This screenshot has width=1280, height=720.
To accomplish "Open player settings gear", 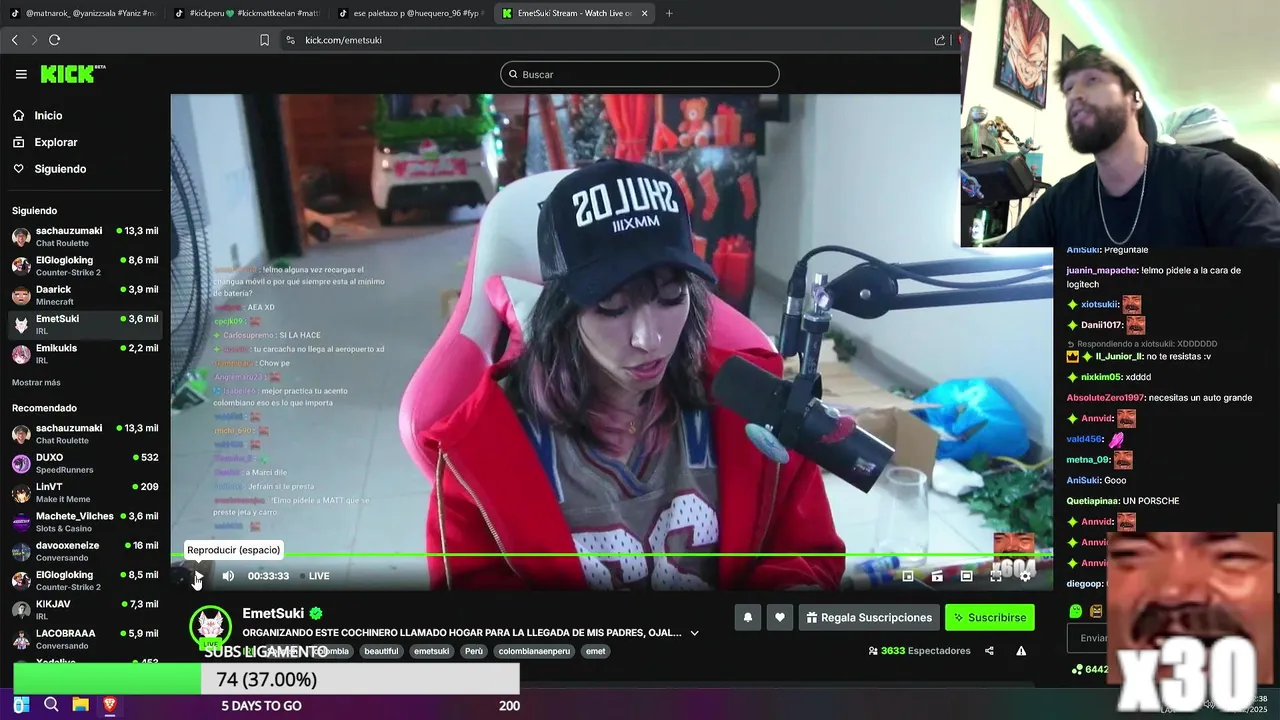I will point(1025,576).
